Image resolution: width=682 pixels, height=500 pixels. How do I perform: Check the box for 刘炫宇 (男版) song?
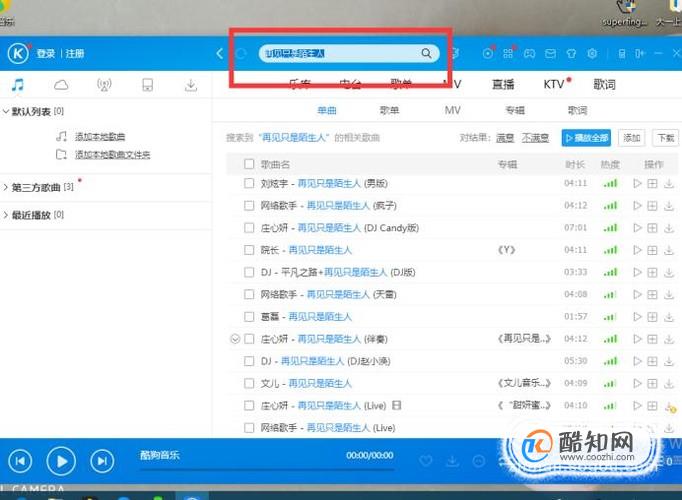click(249, 183)
